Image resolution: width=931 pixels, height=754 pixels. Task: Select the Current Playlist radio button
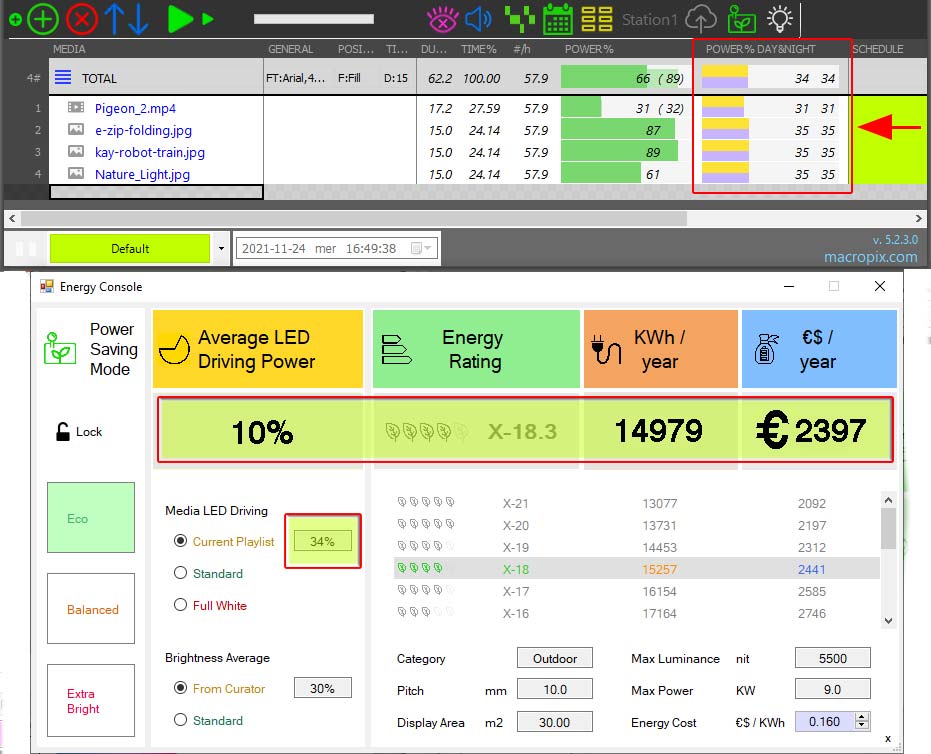coord(181,541)
